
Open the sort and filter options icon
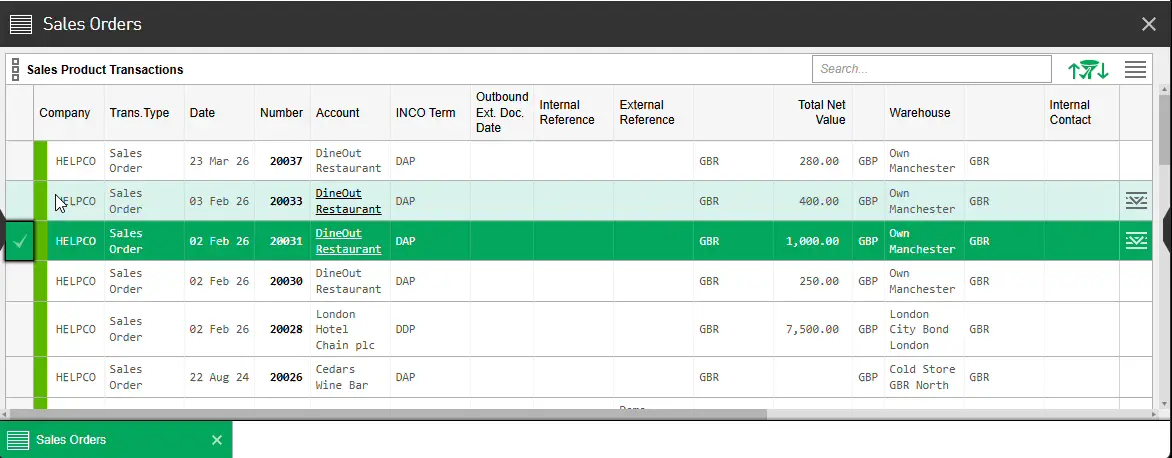pos(1089,69)
